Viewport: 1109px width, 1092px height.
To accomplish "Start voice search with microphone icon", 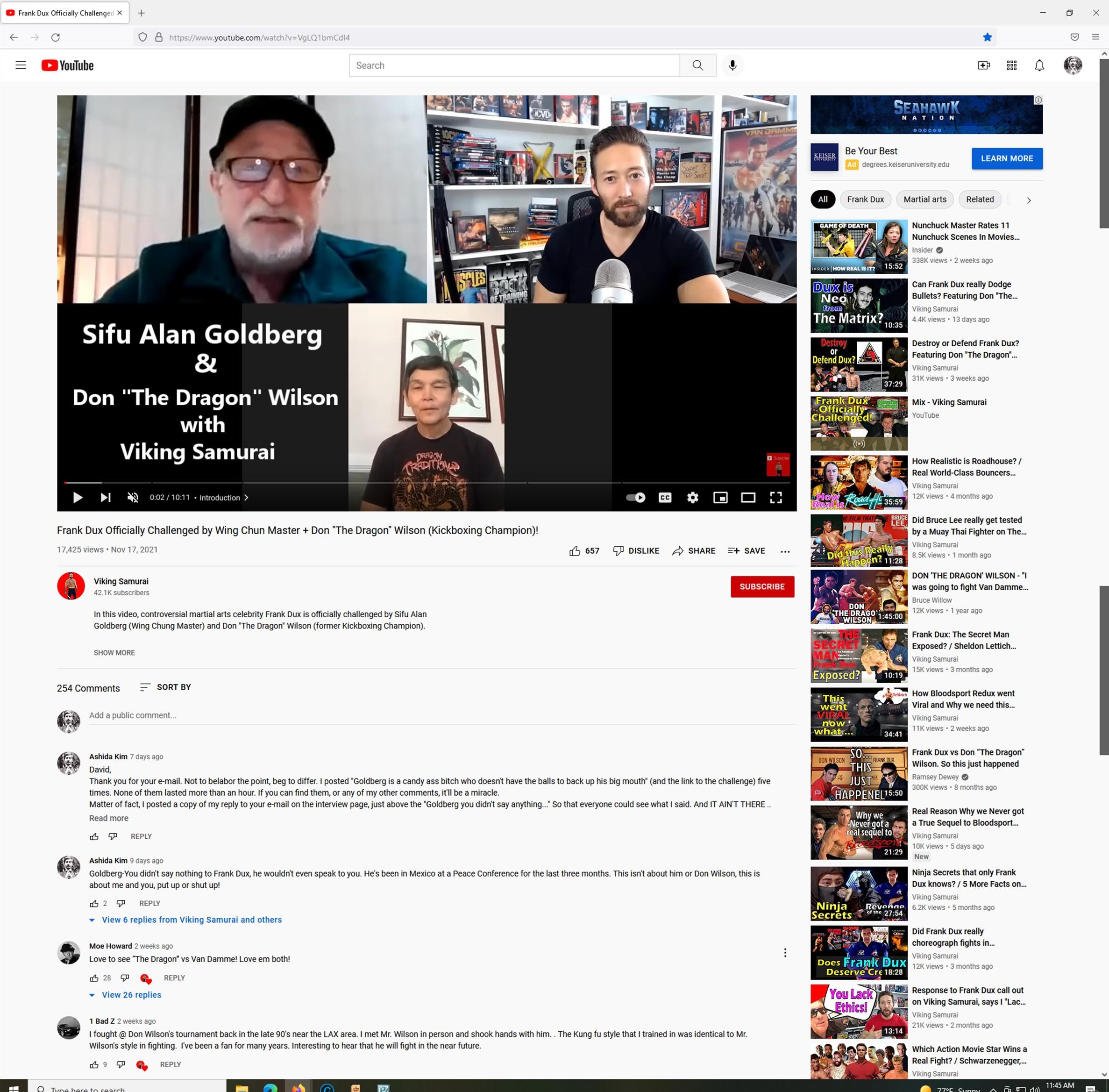I will (732, 65).
